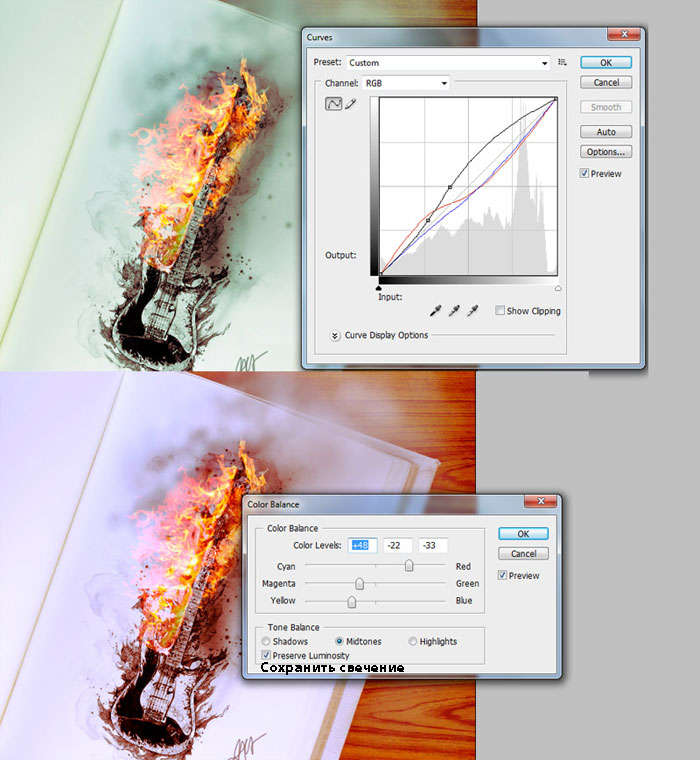Click the white input slider under curve graph
This screenshot has width=700, height=760.
click(558, 288)
